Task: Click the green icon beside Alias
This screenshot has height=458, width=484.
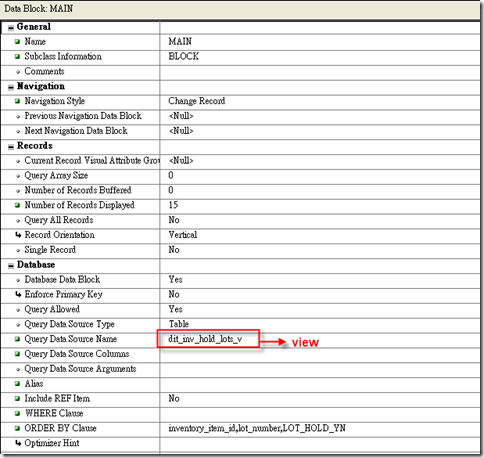Action: coord(18,384)
